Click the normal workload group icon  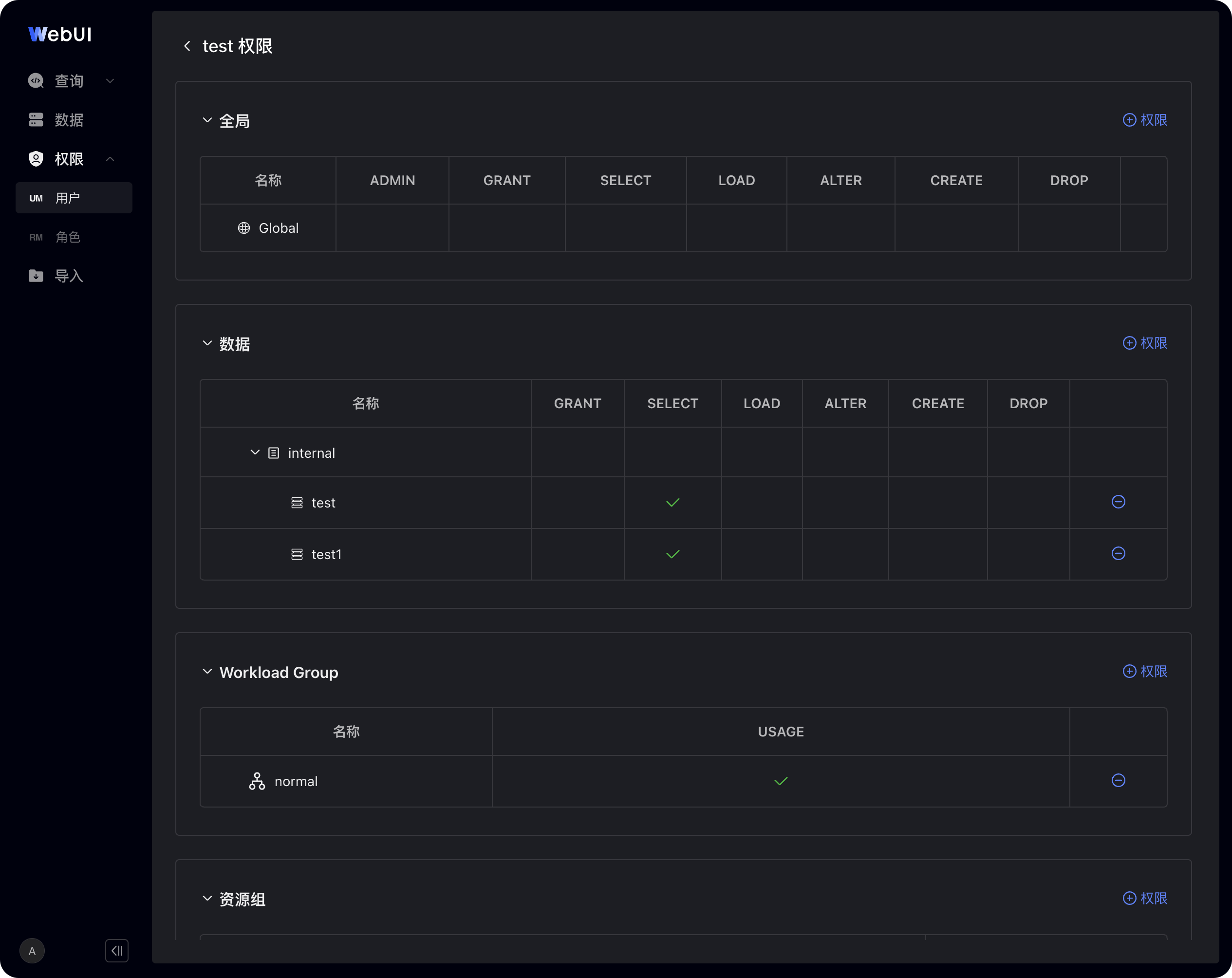point(257,781)
